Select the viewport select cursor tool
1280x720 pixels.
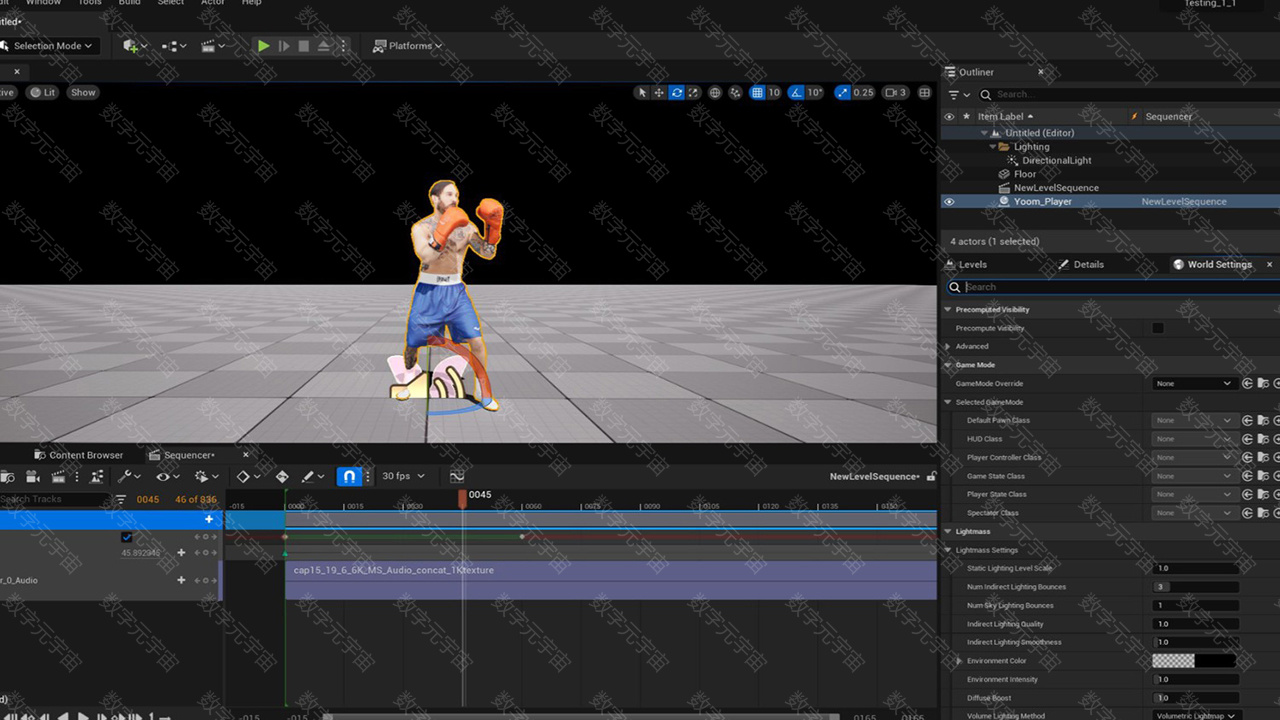(x=642, y=92)
